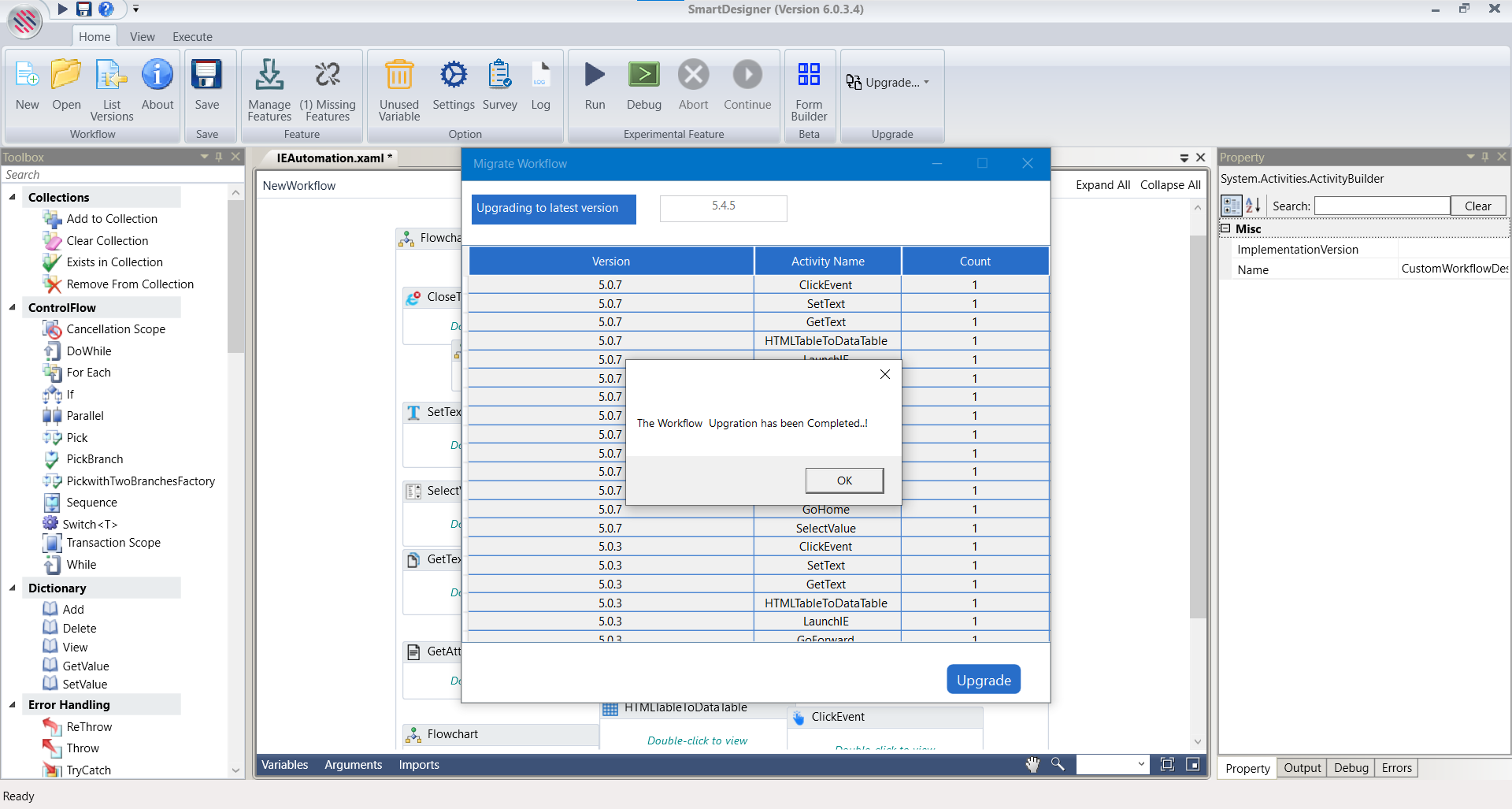Image resolution: width=1512 pixels, height=809 pixels.
Task: Open List Versions in Workflow group
Action: [112, 76]
